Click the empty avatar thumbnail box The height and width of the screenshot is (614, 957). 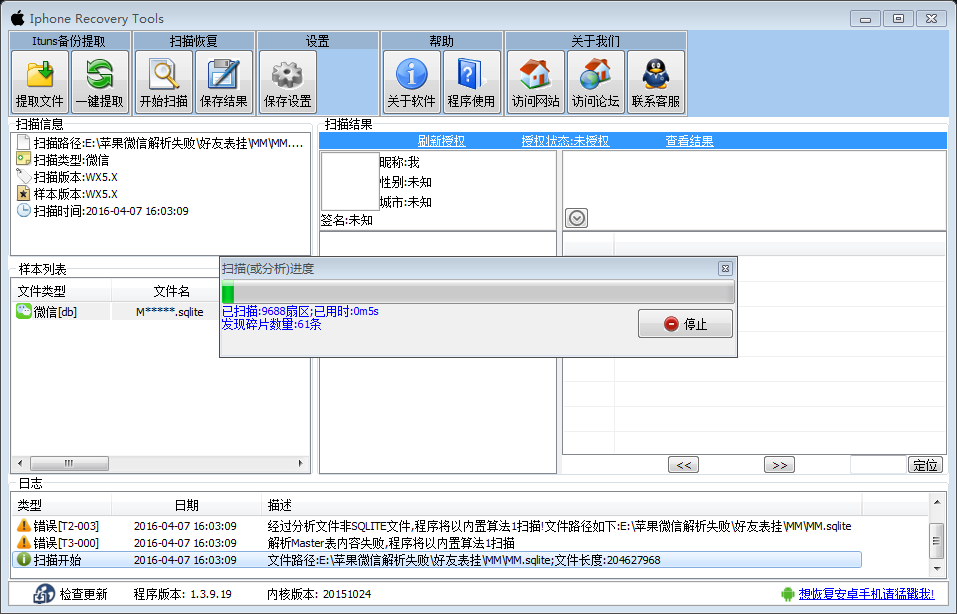click(350, 182)
